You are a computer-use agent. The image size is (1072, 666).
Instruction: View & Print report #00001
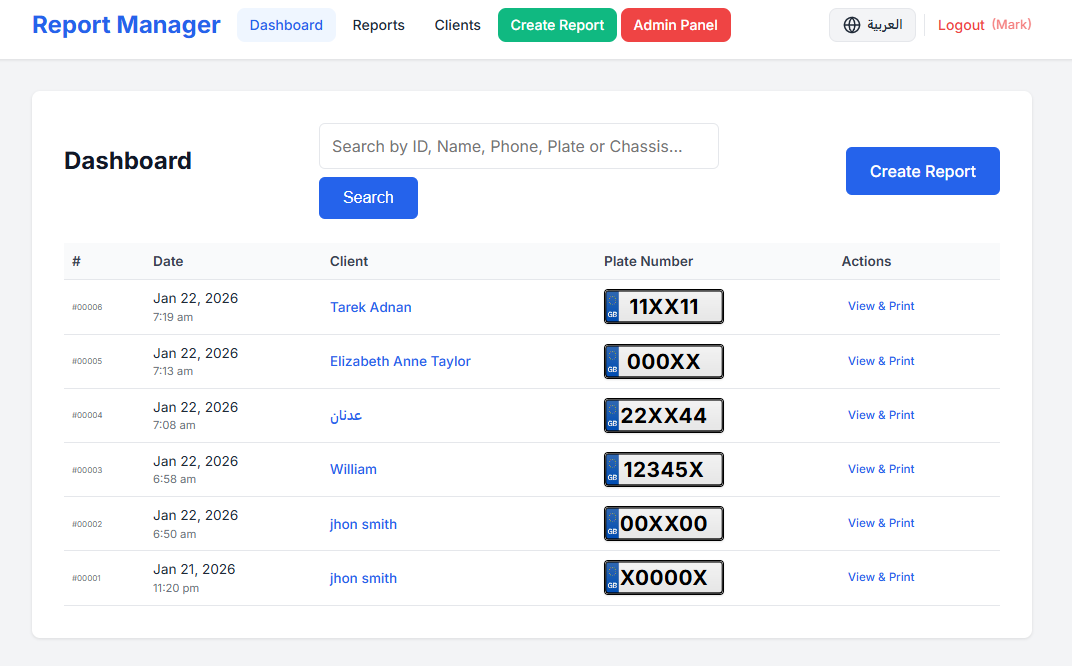click(881, 577)
